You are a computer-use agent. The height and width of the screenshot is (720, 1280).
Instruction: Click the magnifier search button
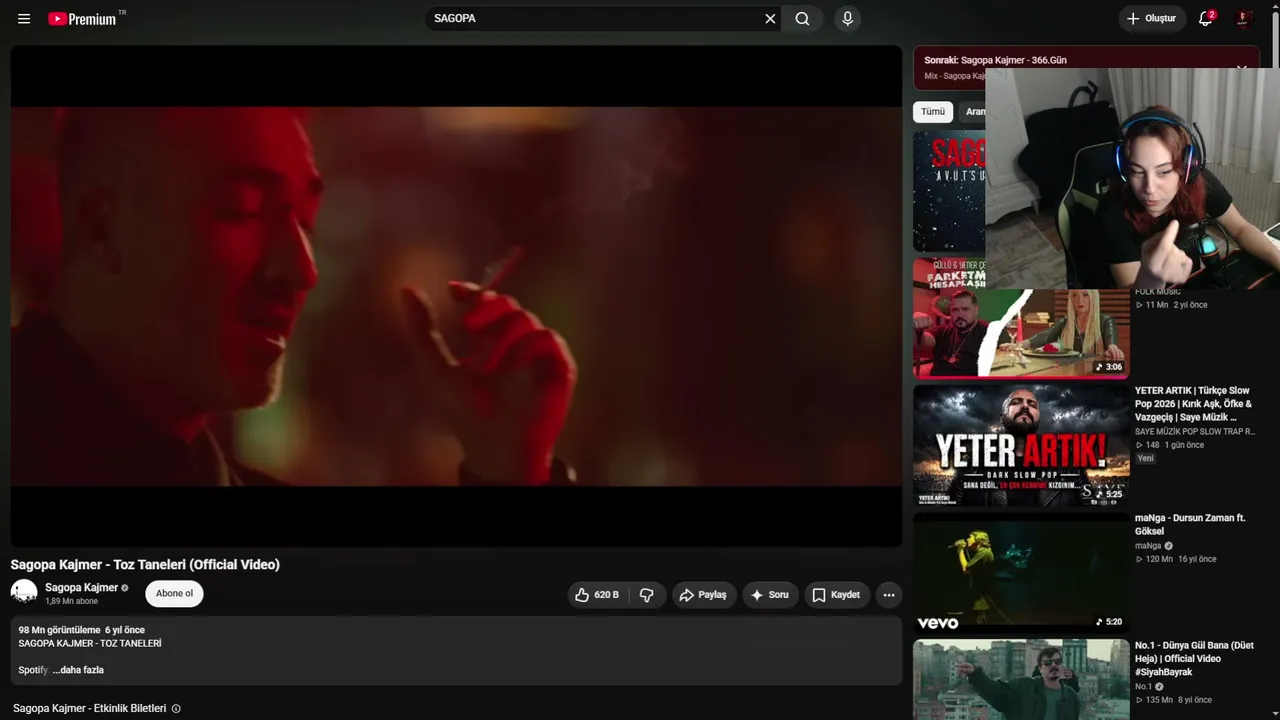click(802, 19)
